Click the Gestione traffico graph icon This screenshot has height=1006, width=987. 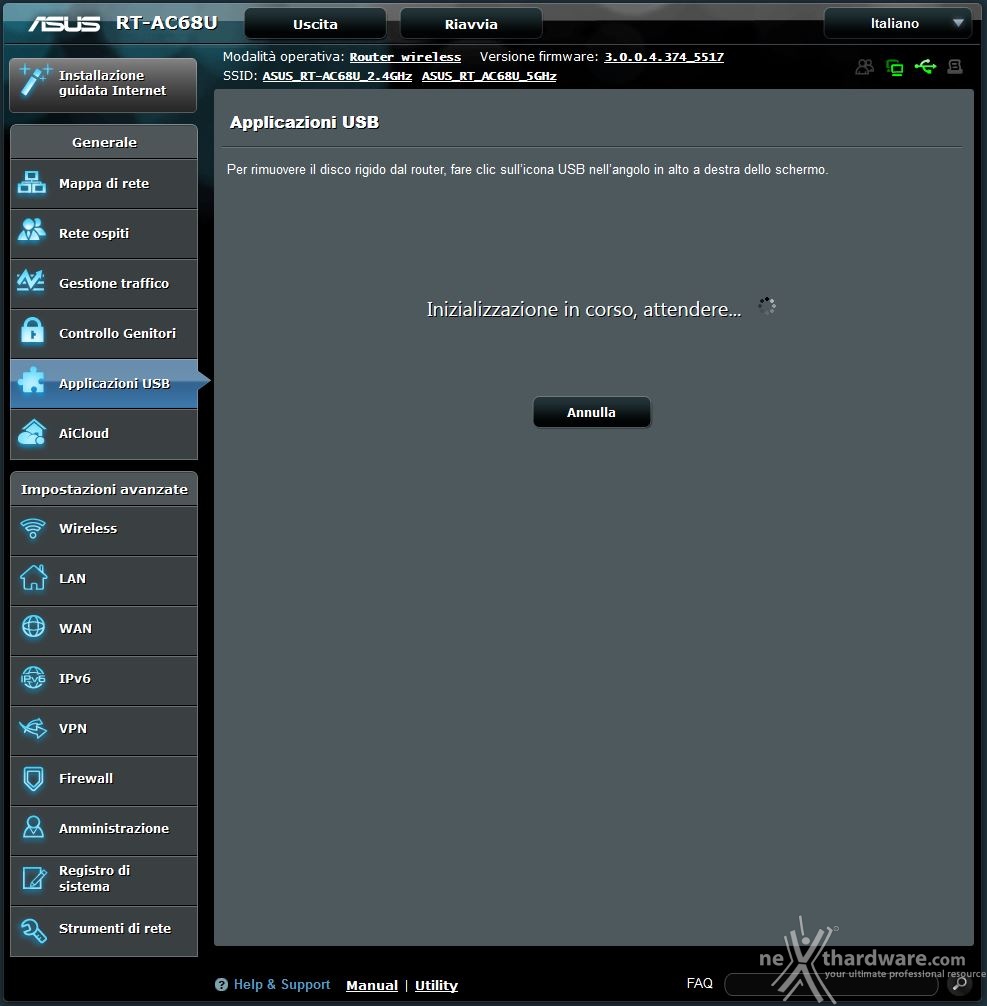tap(31, 282)
